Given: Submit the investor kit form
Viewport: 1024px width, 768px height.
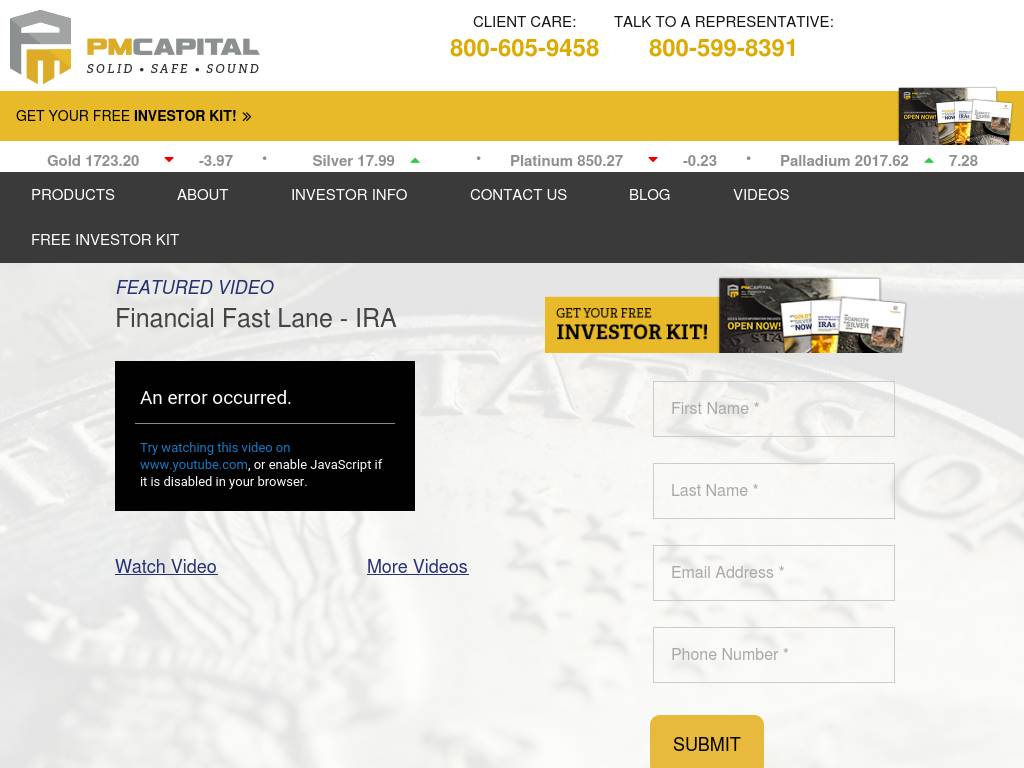Looking at the screenshot, I should pos(707,743).
